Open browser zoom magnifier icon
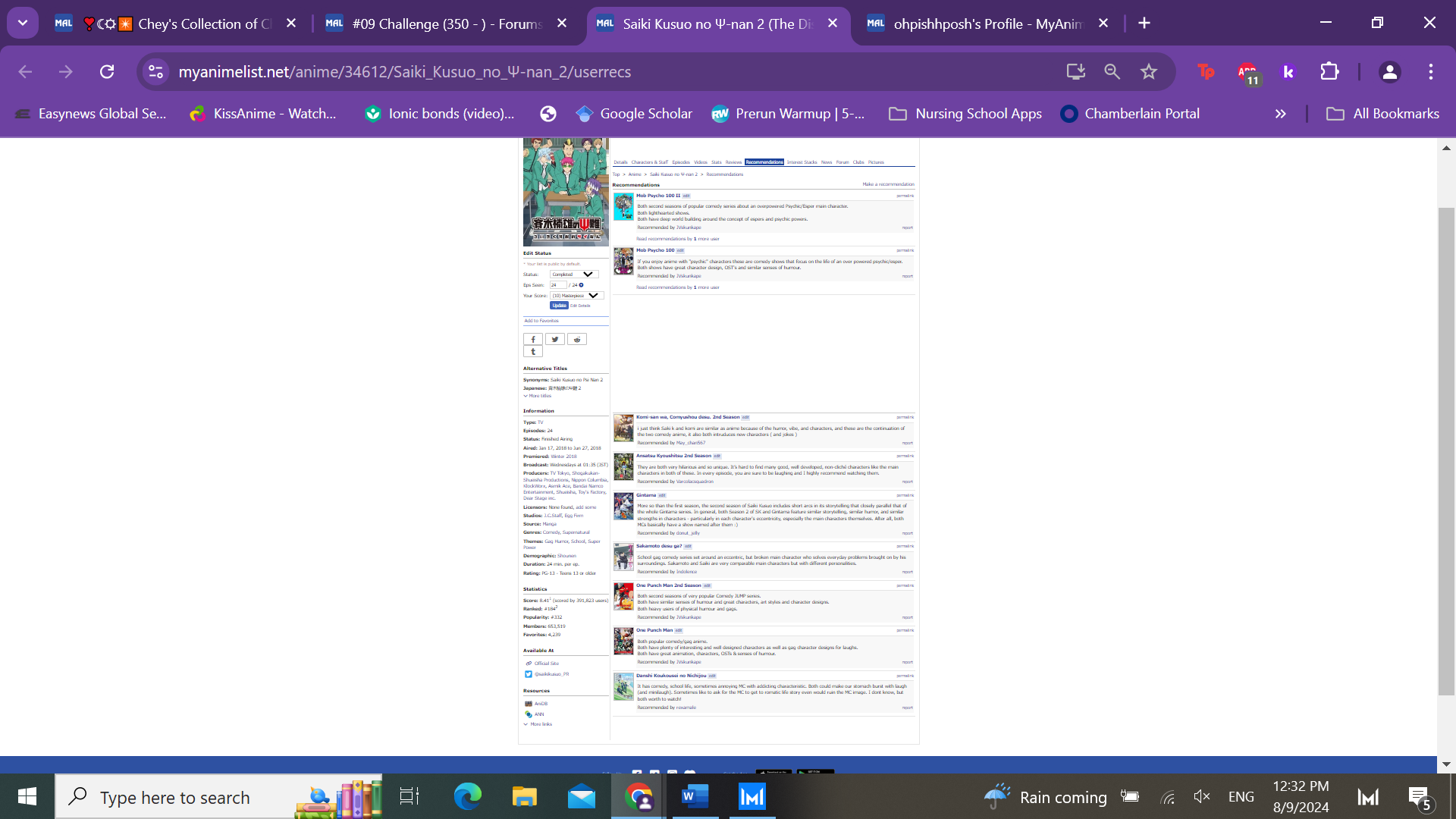The height and width of the screenshot is (819, 1456). tap(1112, 71)
